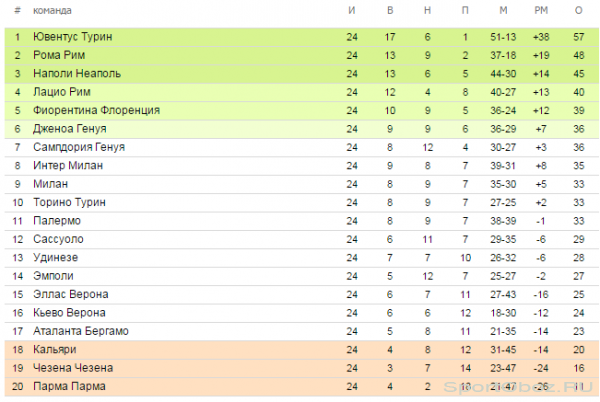Open Фиорентина Флоренция team entry

96,110
